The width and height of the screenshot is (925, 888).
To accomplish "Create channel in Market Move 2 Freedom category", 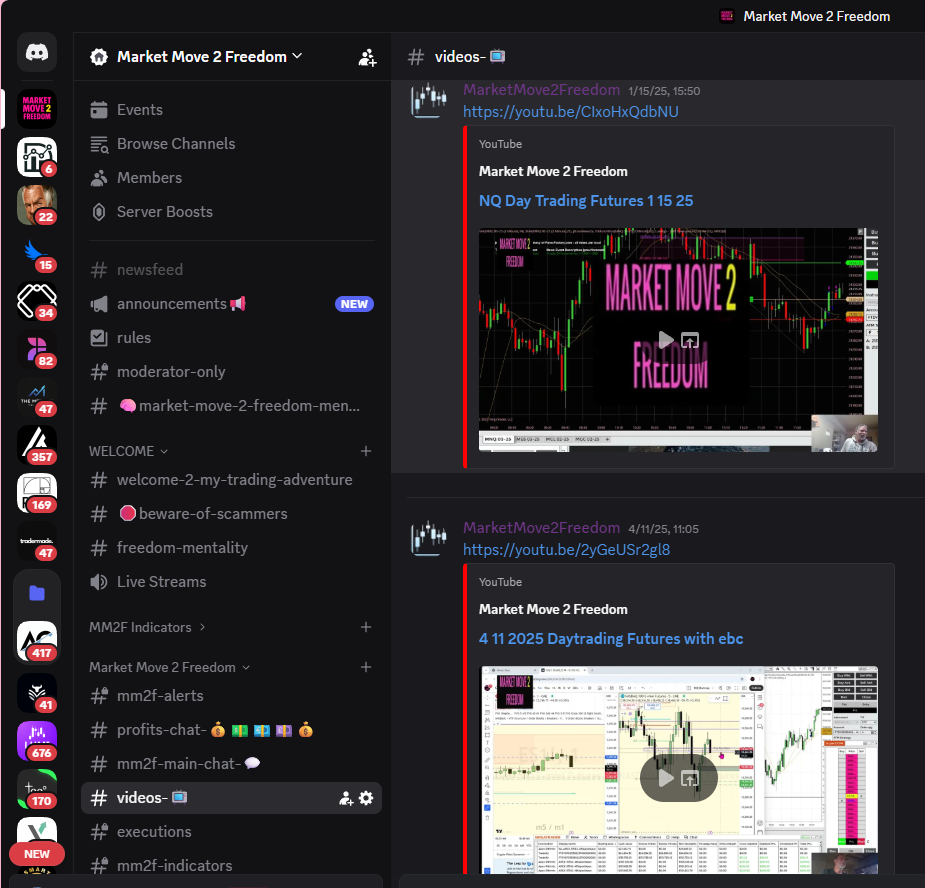I will [366, 667].
